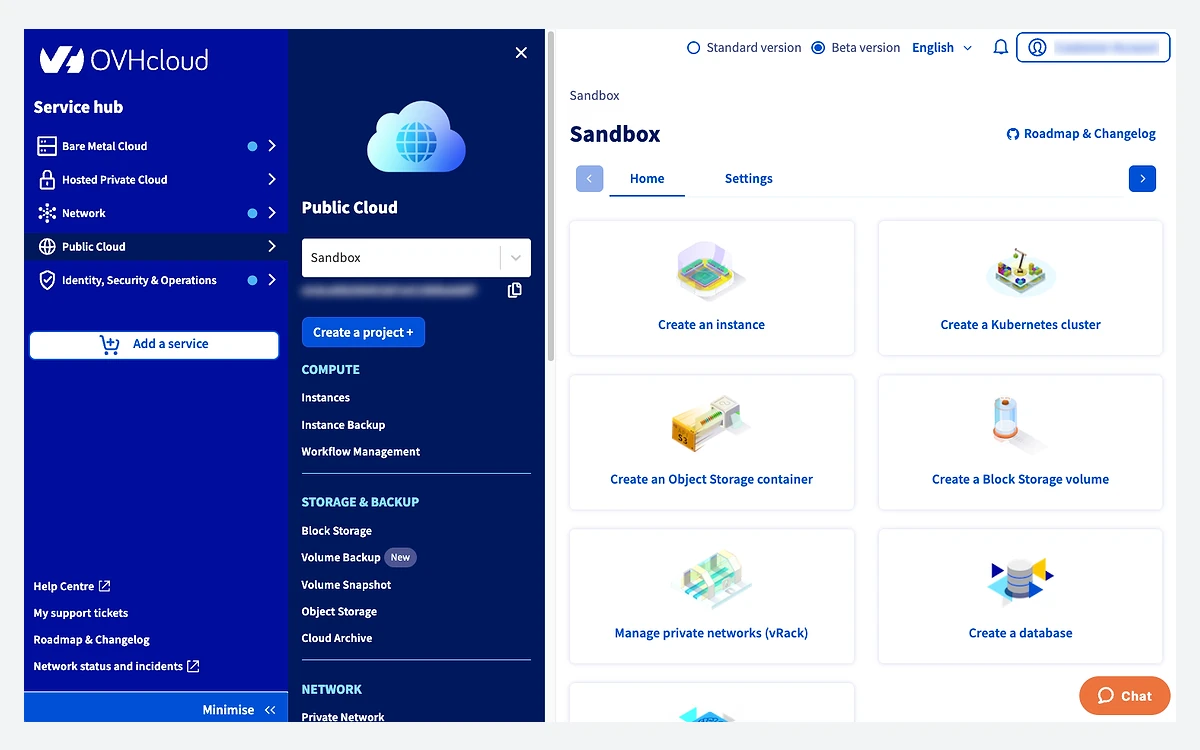This screenshot has width=1200, height=750.
Task: Click left arrow to move tabs back
Action: pyautogui.click(x=589, y=179)
